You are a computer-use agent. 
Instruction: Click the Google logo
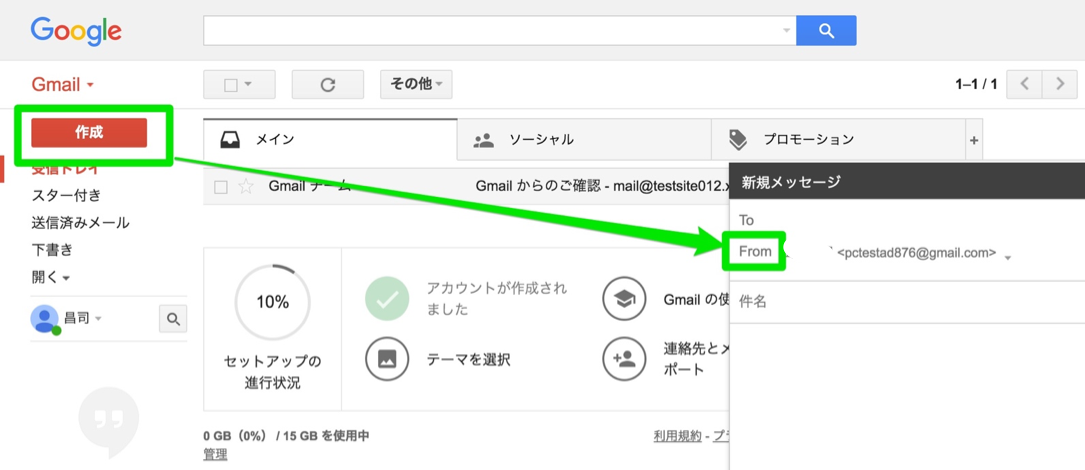tap(76, 30)
